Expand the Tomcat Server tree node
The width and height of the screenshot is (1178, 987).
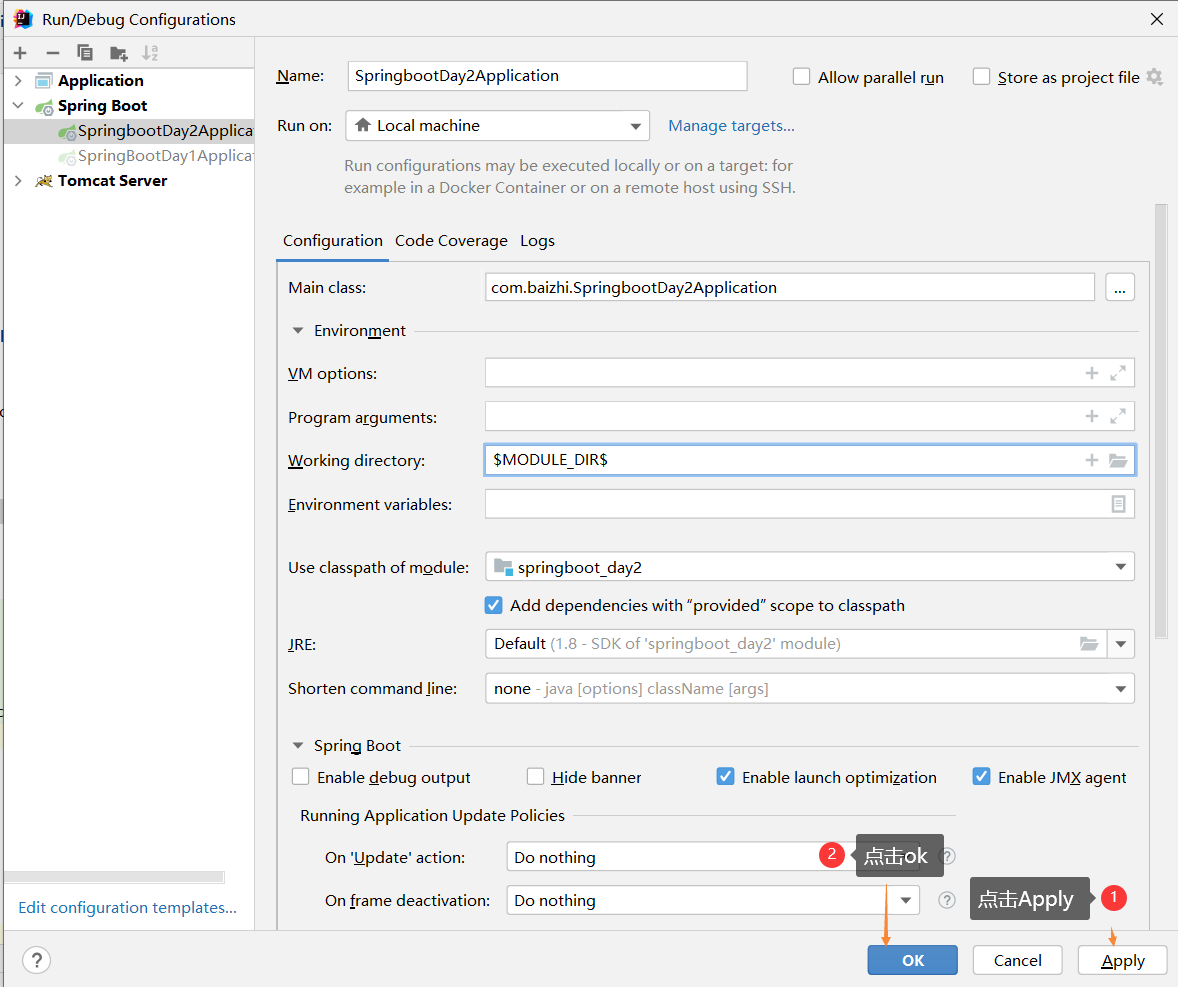pyautogui.click(x=19, y=180)
